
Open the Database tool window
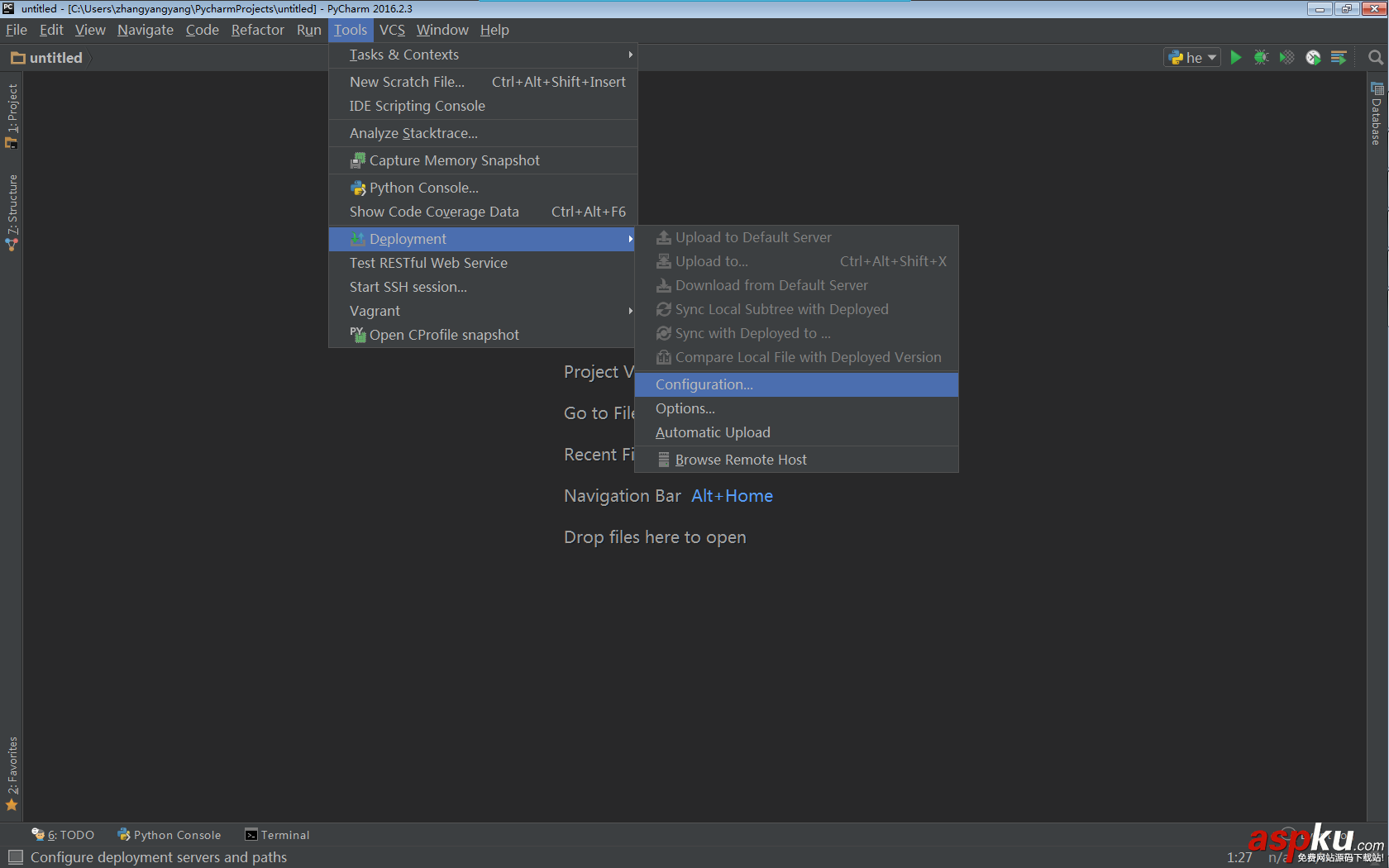pos(1377,114)
